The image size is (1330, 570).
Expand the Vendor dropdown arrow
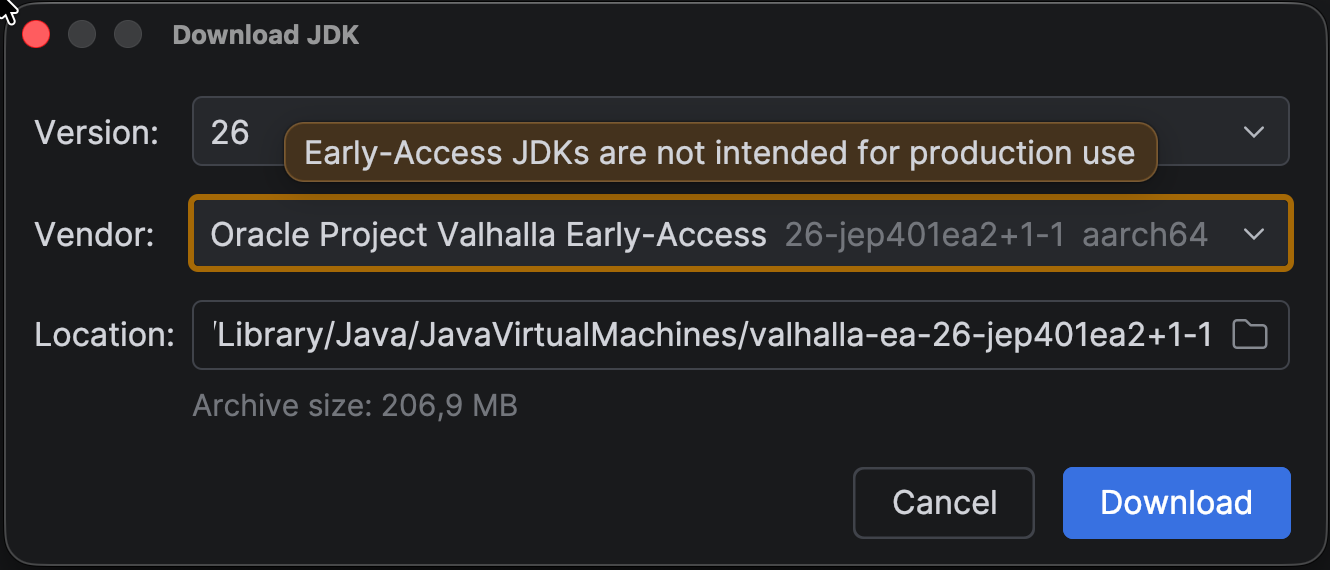pos(1253,235)
